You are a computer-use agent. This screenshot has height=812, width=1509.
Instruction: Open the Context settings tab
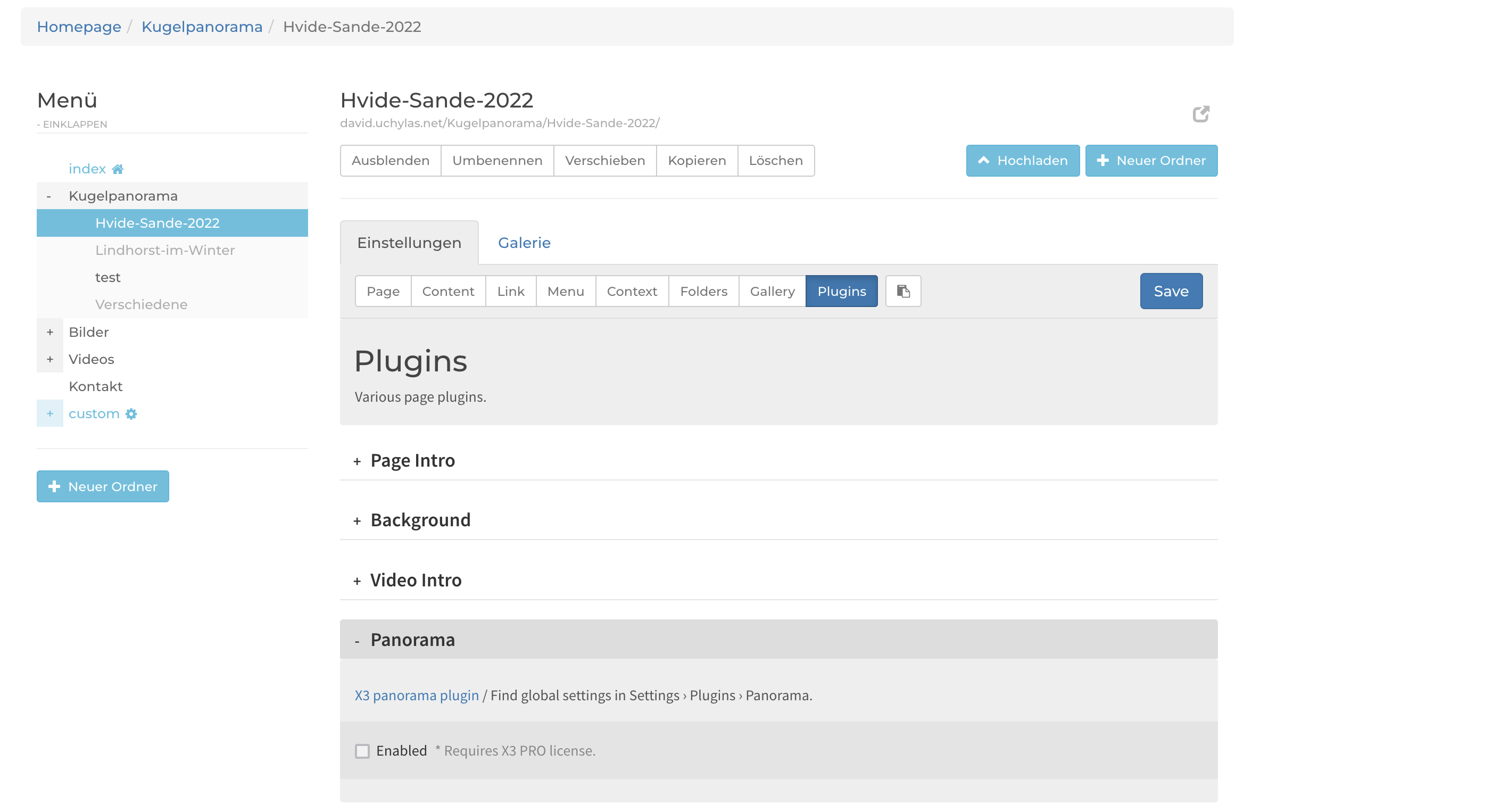[632, 291]
